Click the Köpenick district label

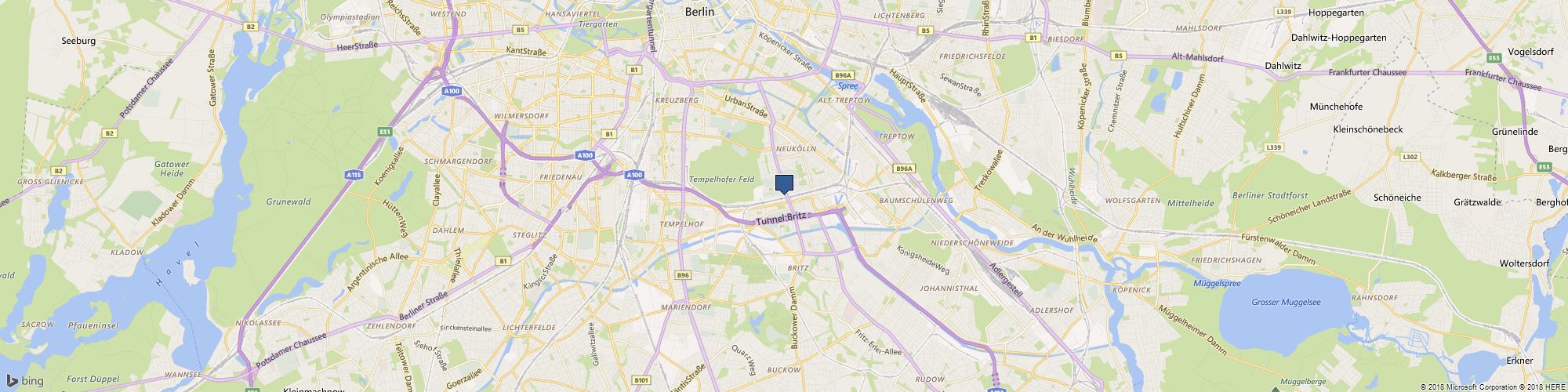tap(1131, 289)
